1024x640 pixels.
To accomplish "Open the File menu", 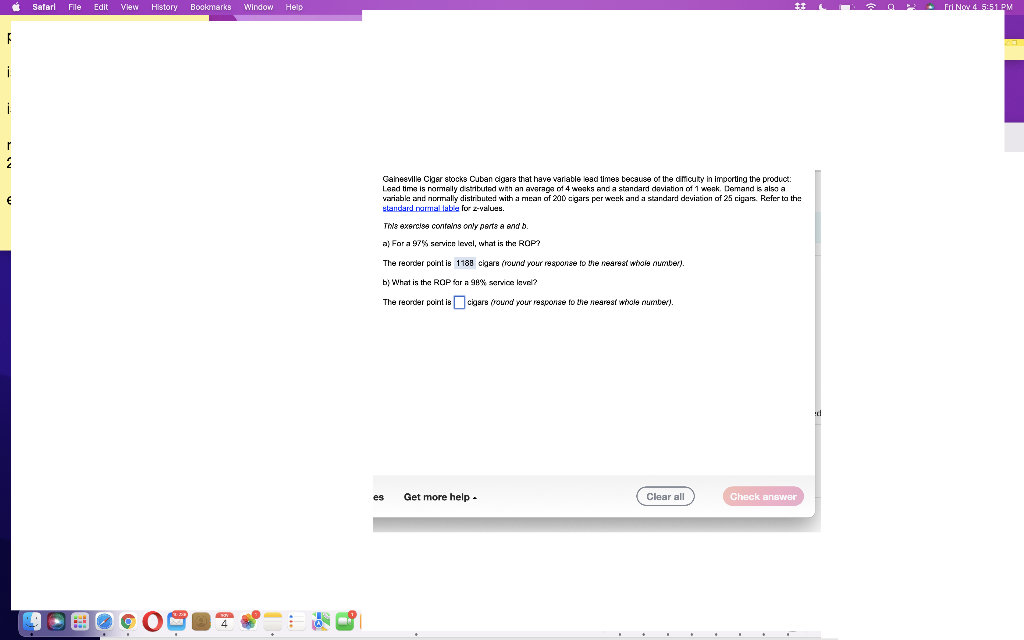I will point(75,7).
